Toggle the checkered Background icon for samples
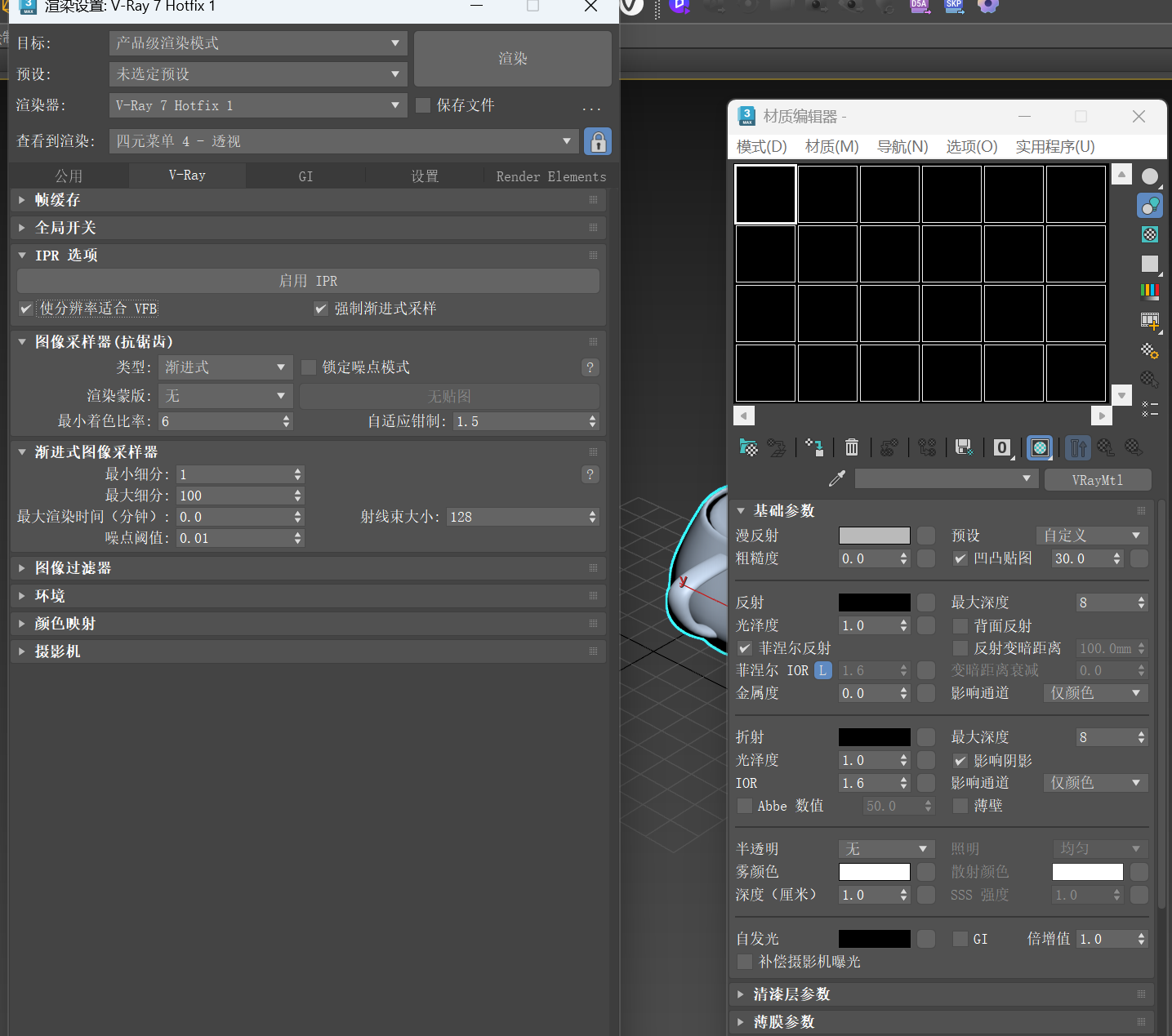The width and height of the screenshot is (1172, 1036). point(1150,235)
